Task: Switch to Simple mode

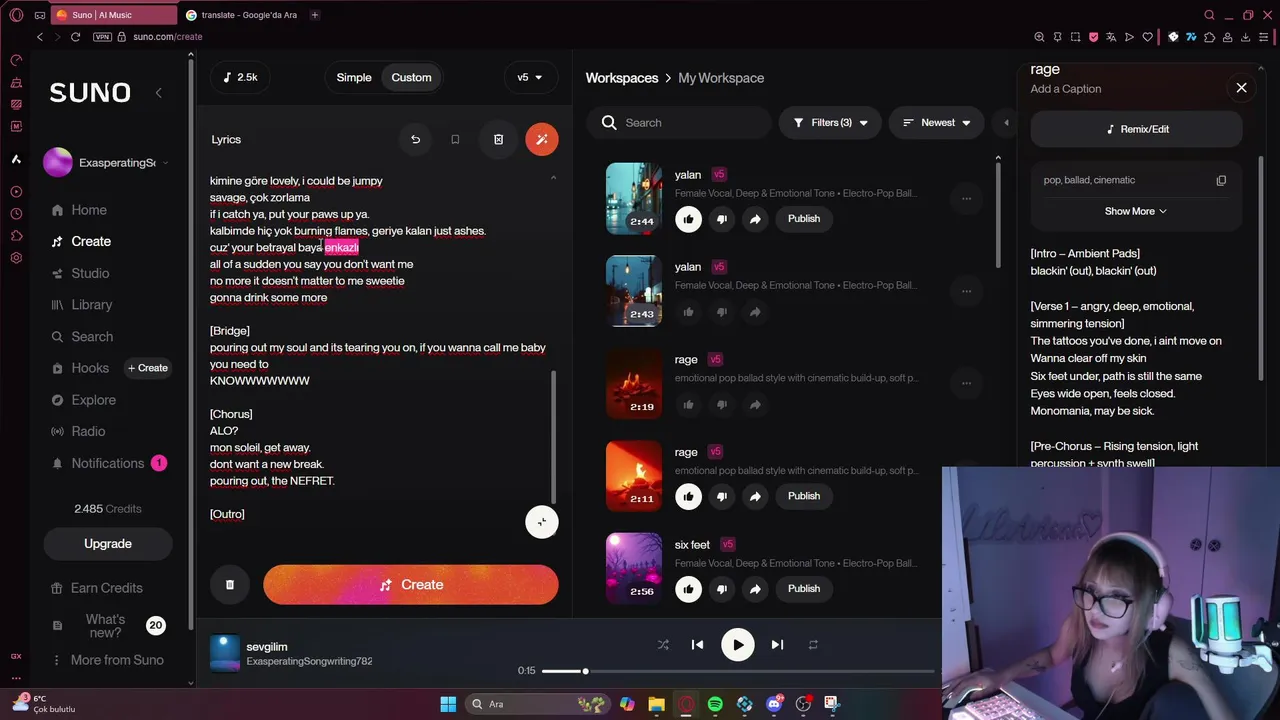Action: click(x=354, y=78)
